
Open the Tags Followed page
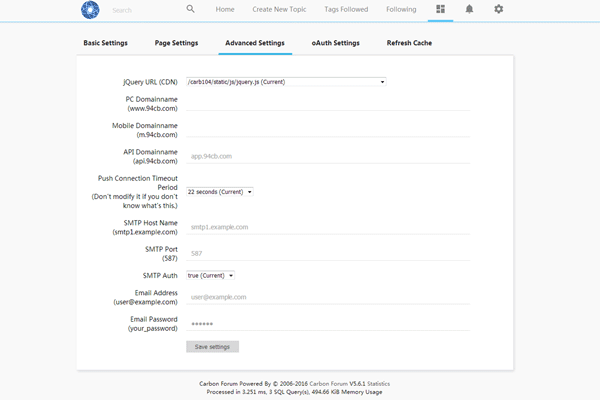346,9
